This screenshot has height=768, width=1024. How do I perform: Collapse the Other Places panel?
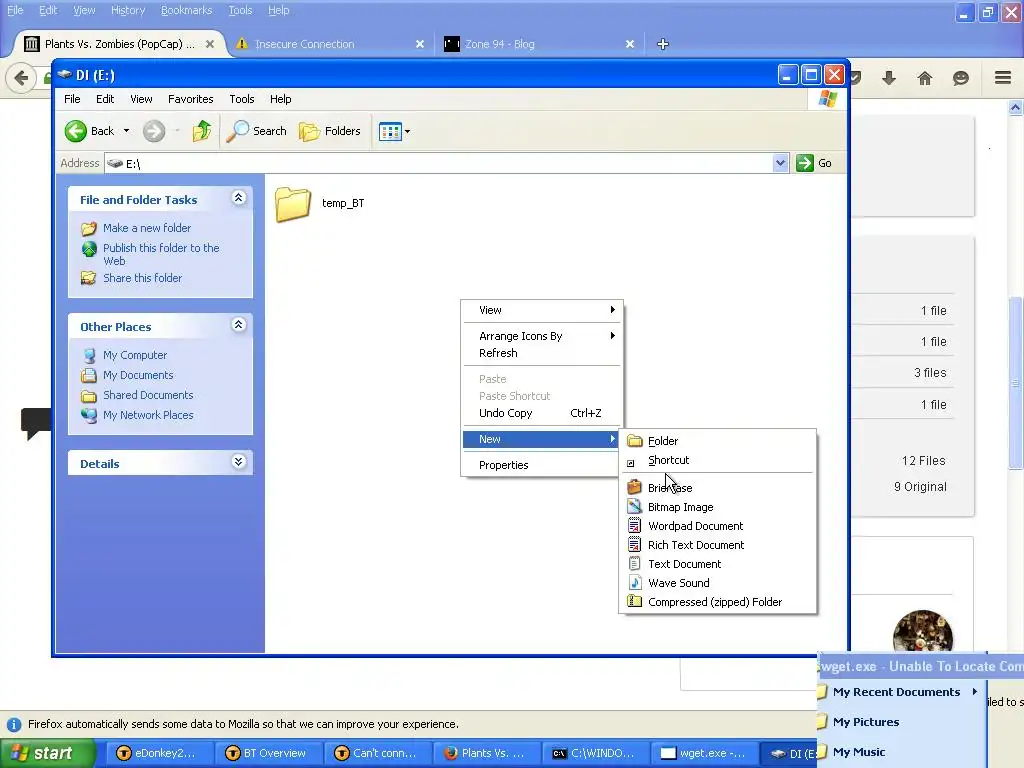pos(238,325)
